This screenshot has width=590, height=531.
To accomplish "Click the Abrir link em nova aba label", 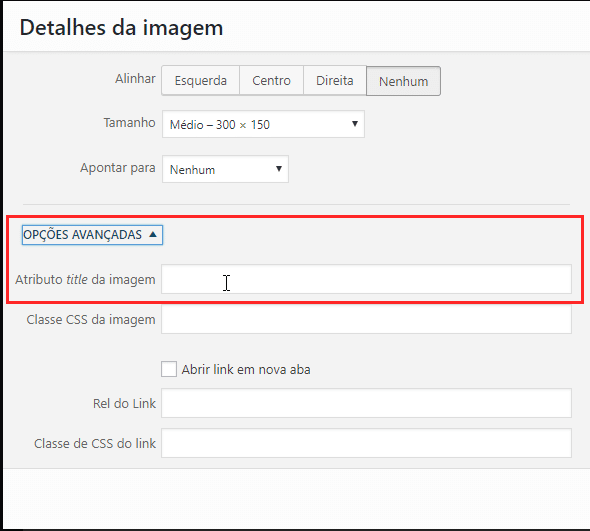I will pyautogui.click(x=246, y=370).
